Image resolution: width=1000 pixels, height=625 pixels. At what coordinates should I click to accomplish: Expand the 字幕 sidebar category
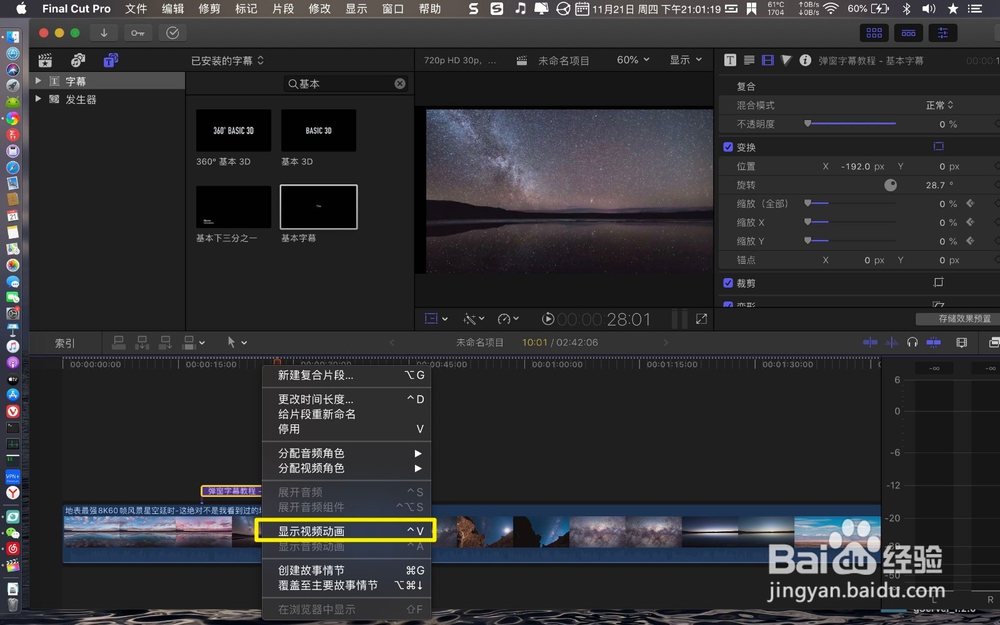[x=38, y=81]
